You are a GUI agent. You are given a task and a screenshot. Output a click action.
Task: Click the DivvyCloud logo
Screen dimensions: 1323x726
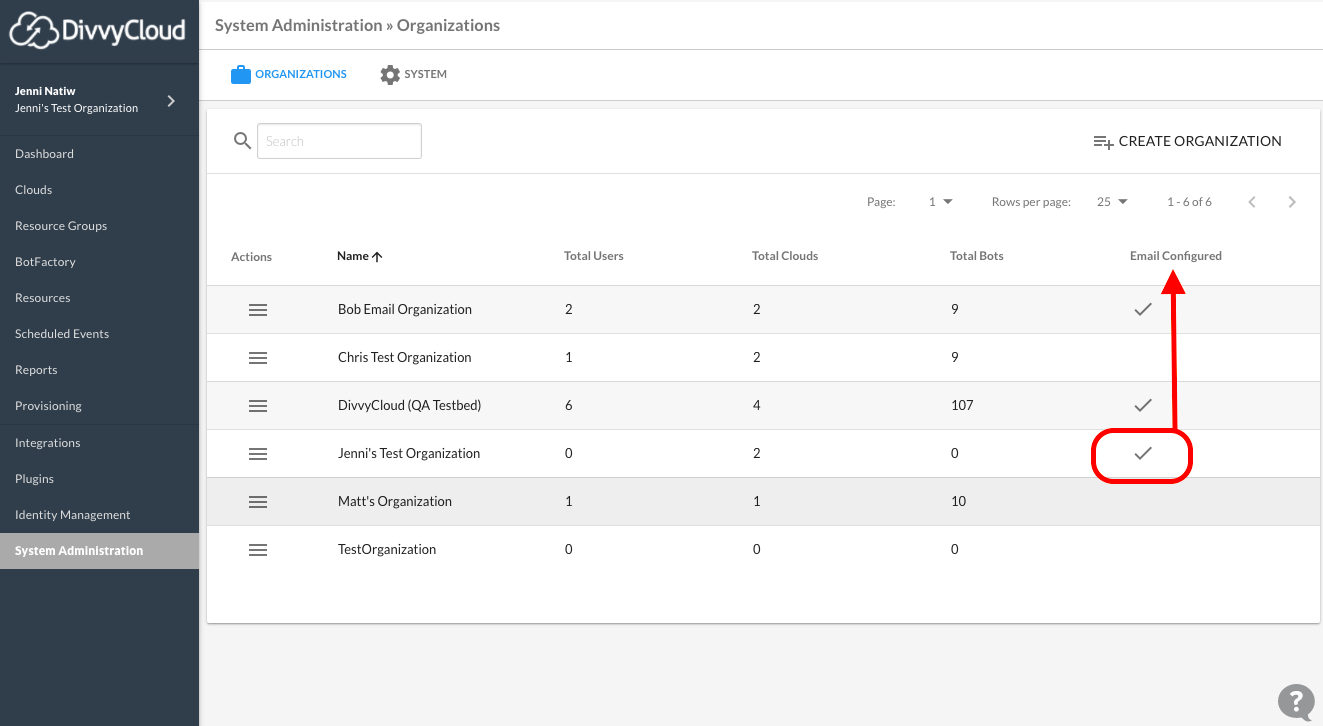[98, 30]
